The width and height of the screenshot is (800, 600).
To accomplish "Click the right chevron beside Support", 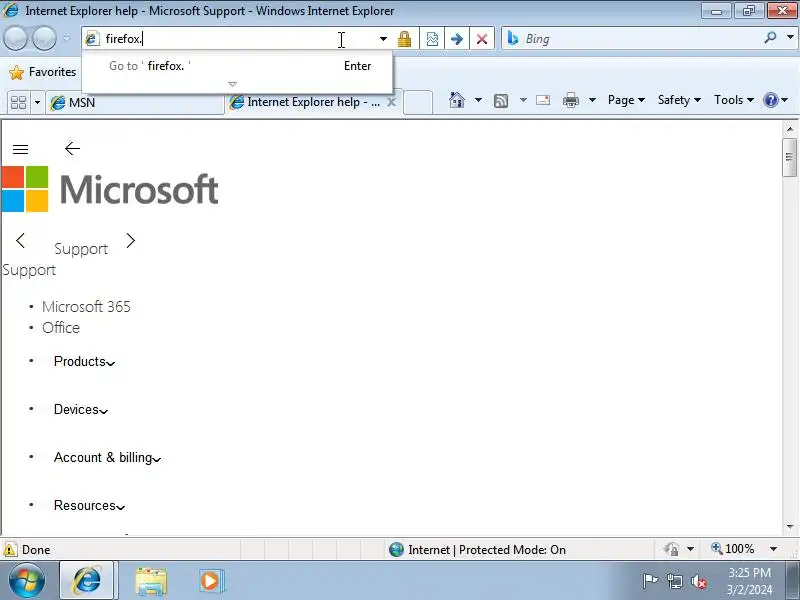I will click(x=131, y=240).
